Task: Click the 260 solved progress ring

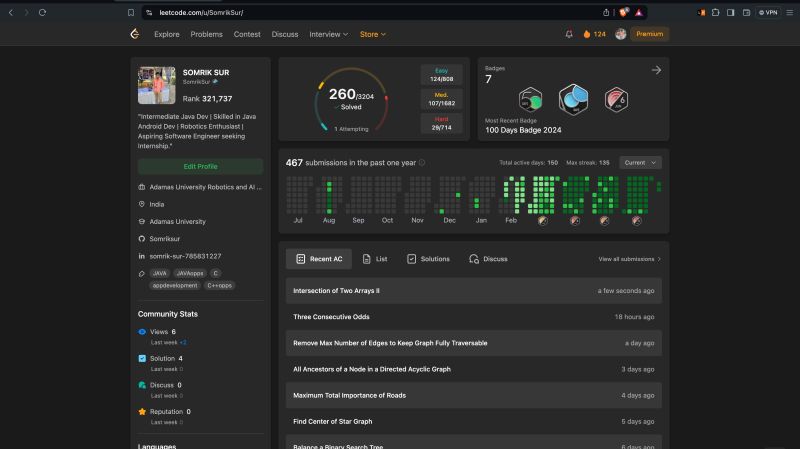Action: tap(351, 101)
